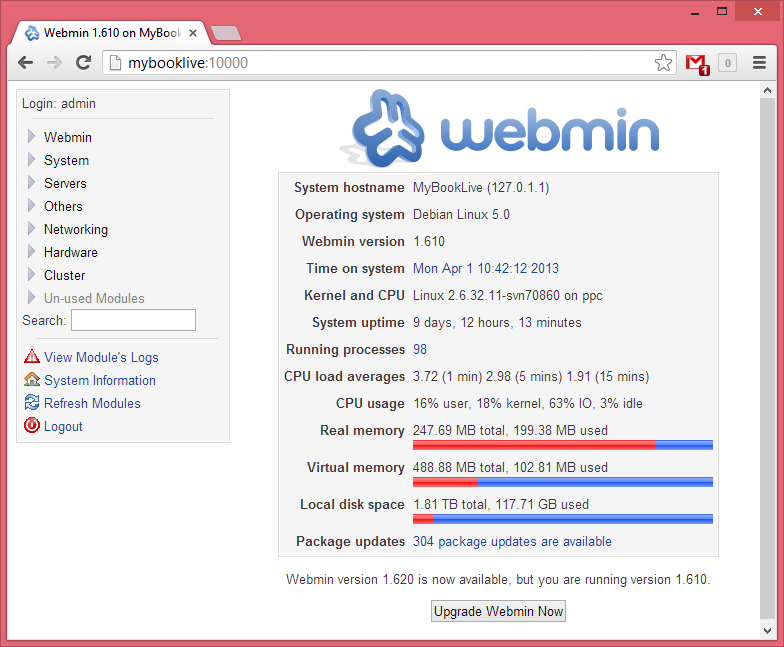Click Virtual memory usage bar
Viewport: 784px width, 647px height.
point(562,482)
